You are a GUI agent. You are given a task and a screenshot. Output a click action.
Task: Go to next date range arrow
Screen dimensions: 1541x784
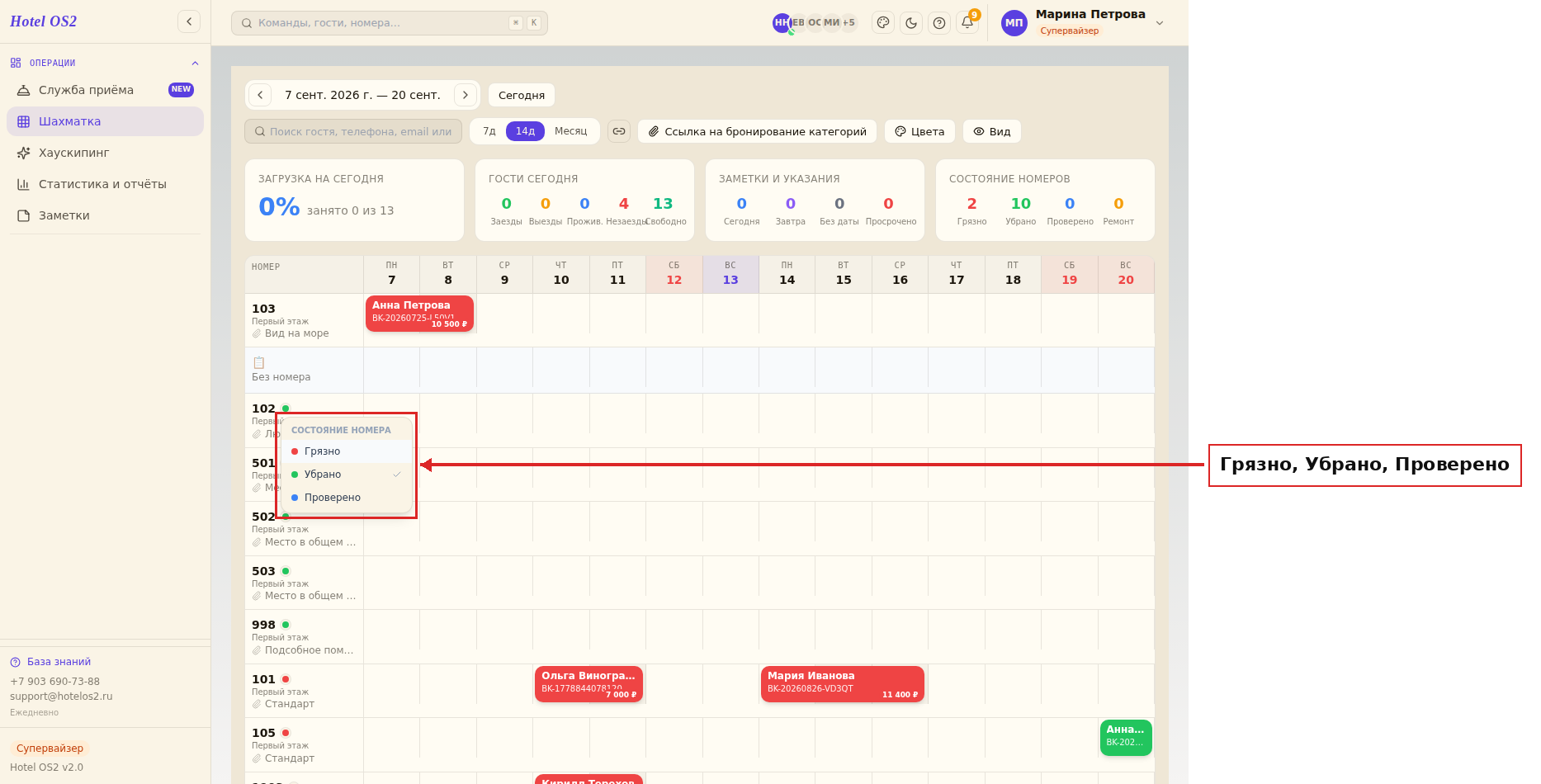pyautogui.click(x=466, y=95)
